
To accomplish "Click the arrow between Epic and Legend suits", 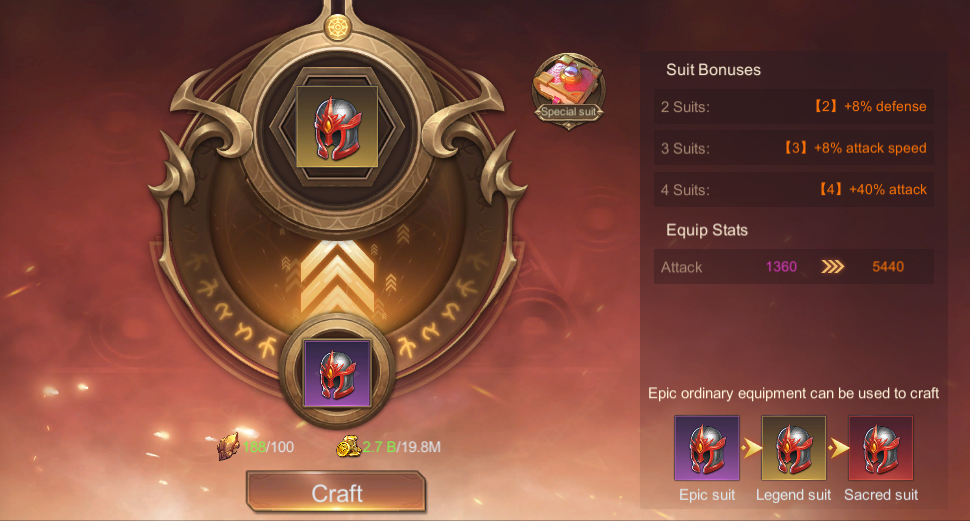I will [x=751, y=447].
